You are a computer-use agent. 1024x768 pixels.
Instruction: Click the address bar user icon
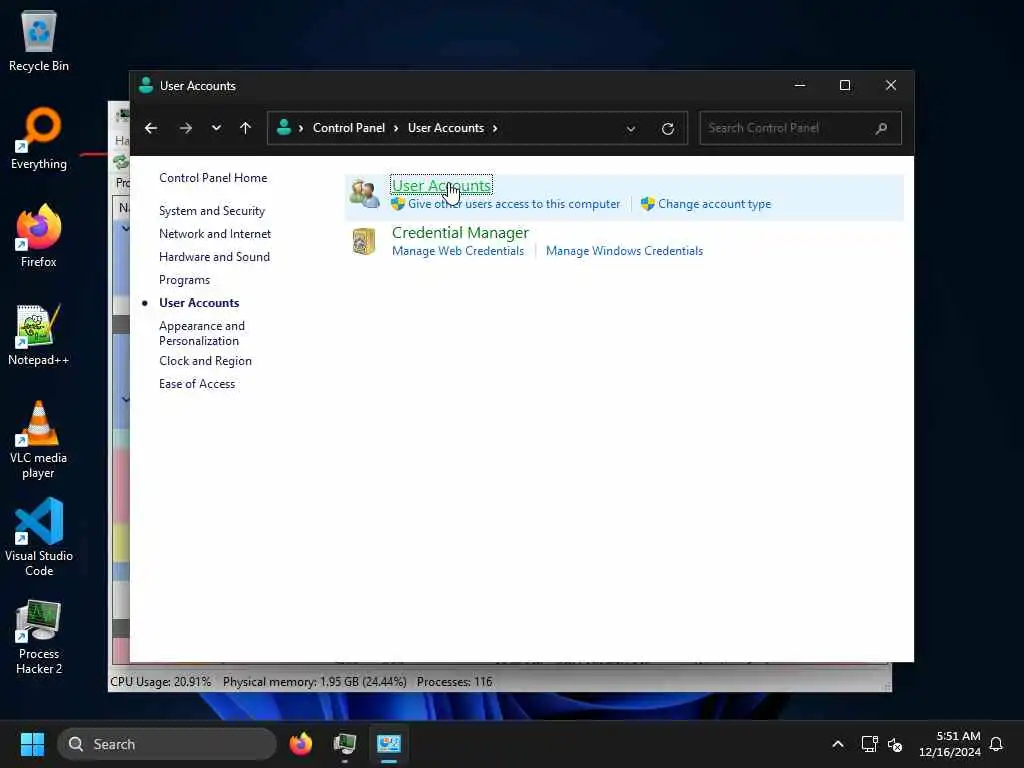tap(284, 127)
